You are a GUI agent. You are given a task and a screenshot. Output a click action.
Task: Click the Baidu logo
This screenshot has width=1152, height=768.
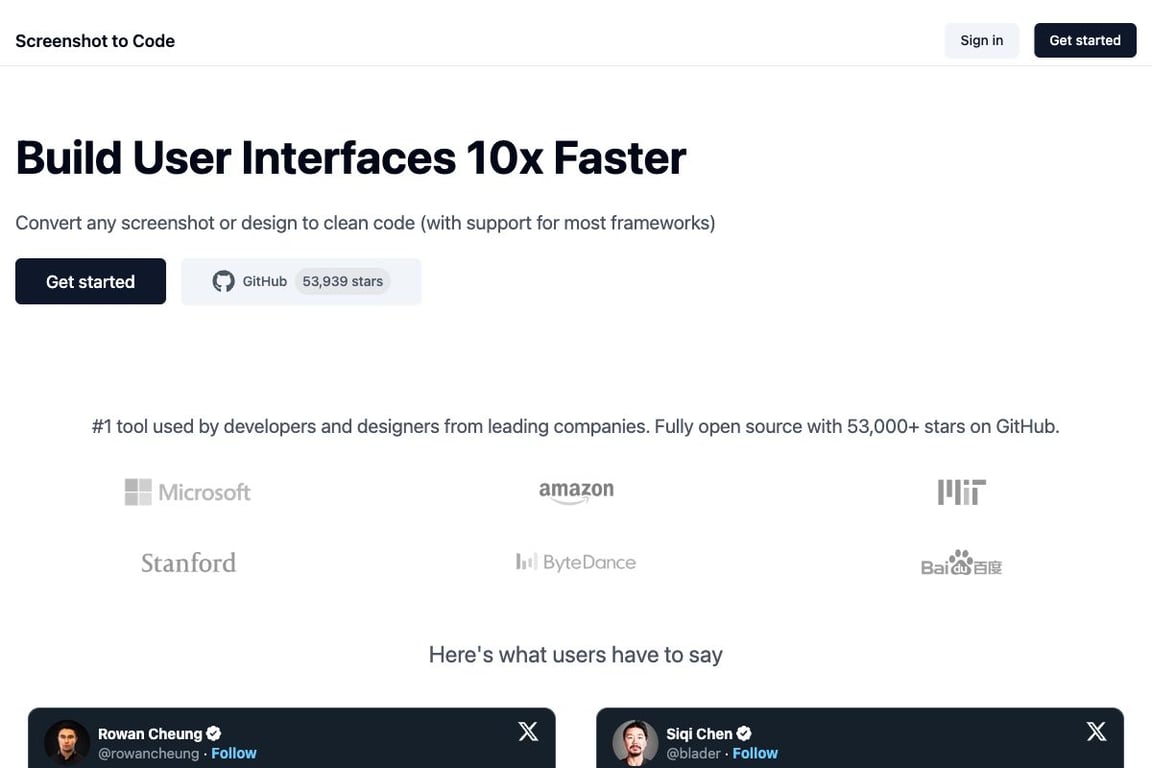[962, 563]
